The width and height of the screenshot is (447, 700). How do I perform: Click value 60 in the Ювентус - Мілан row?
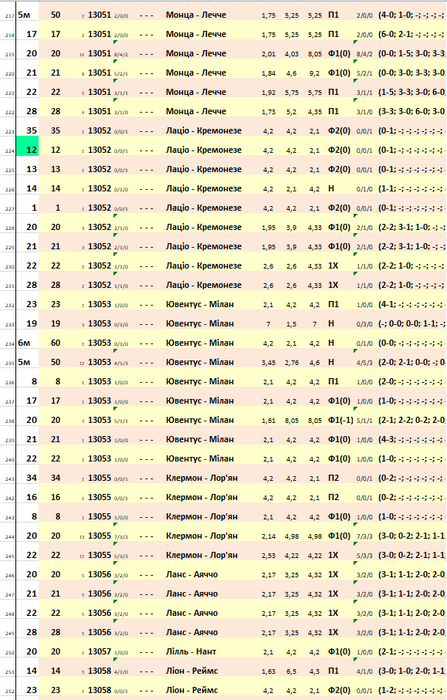(55, 343)
